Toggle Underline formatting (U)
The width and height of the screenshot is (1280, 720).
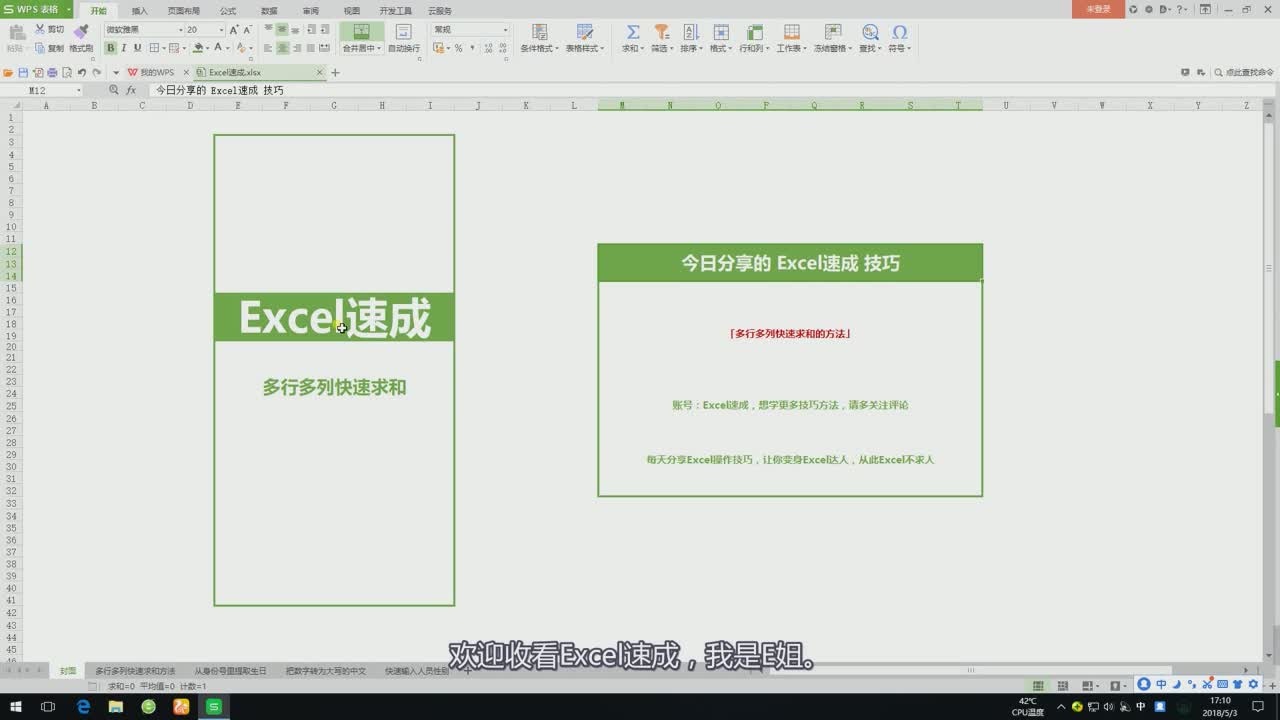coord(137,48)
